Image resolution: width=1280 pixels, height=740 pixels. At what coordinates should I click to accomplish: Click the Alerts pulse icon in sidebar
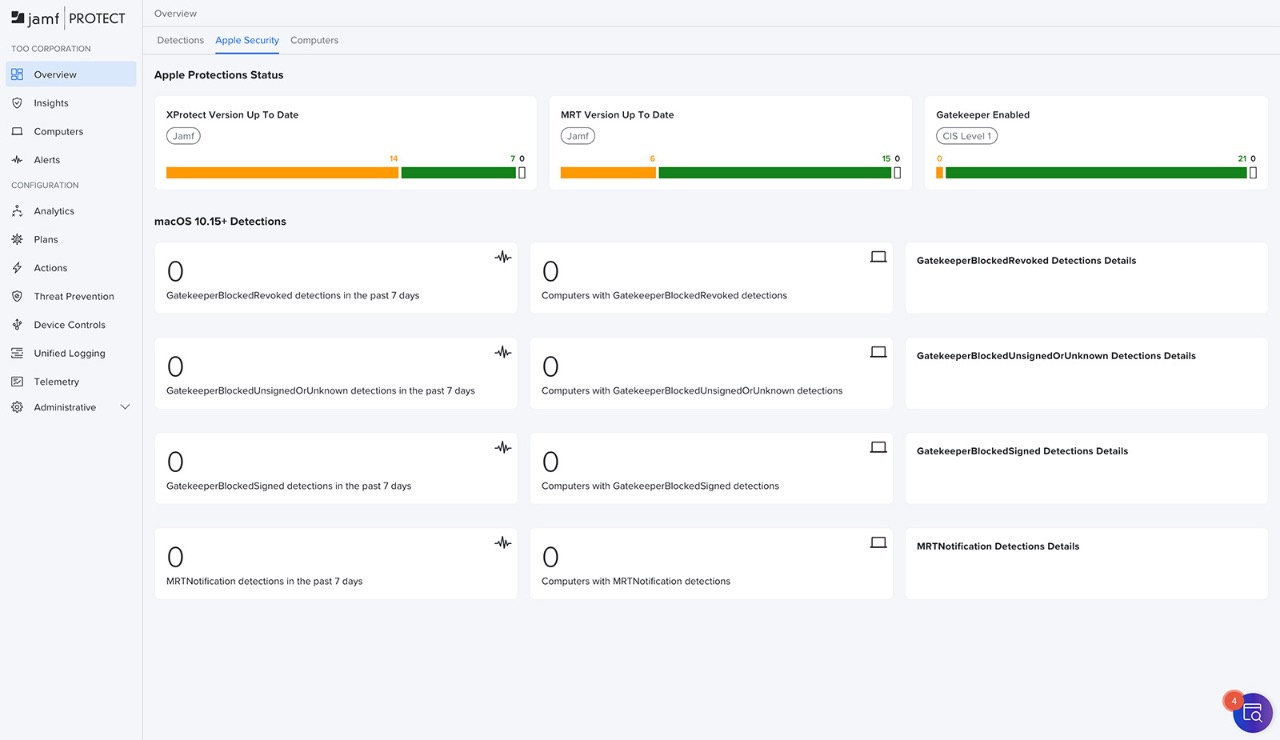coord(17,160)
